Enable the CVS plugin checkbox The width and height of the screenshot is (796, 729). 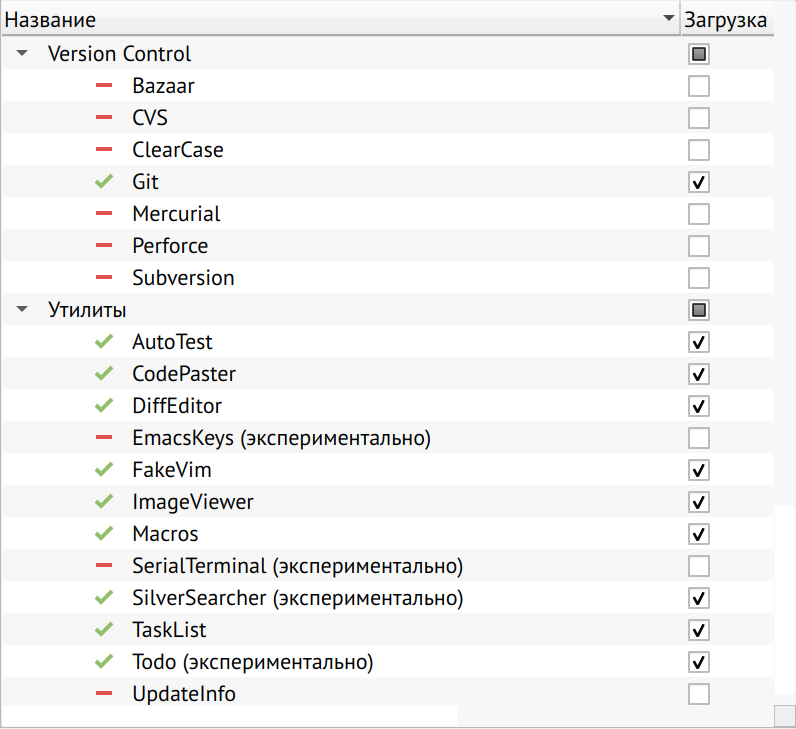tap(699, 118)
